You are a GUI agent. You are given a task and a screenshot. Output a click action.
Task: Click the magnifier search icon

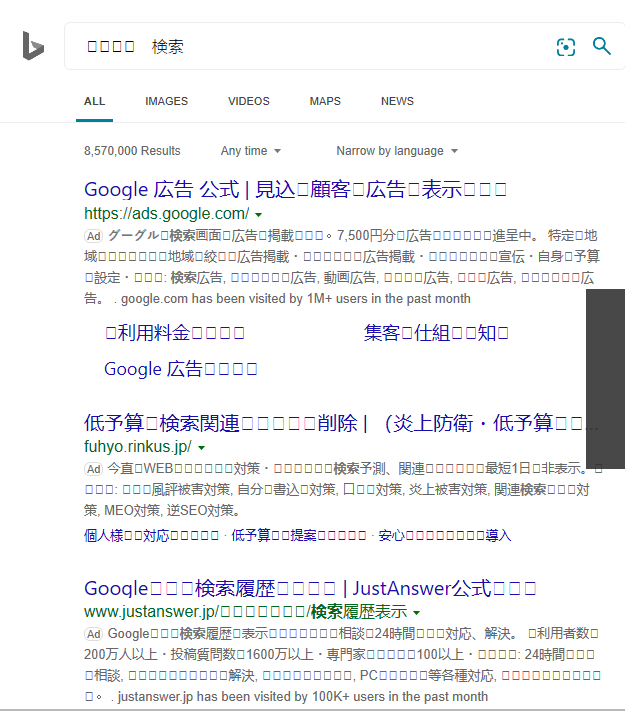(601, 46)
